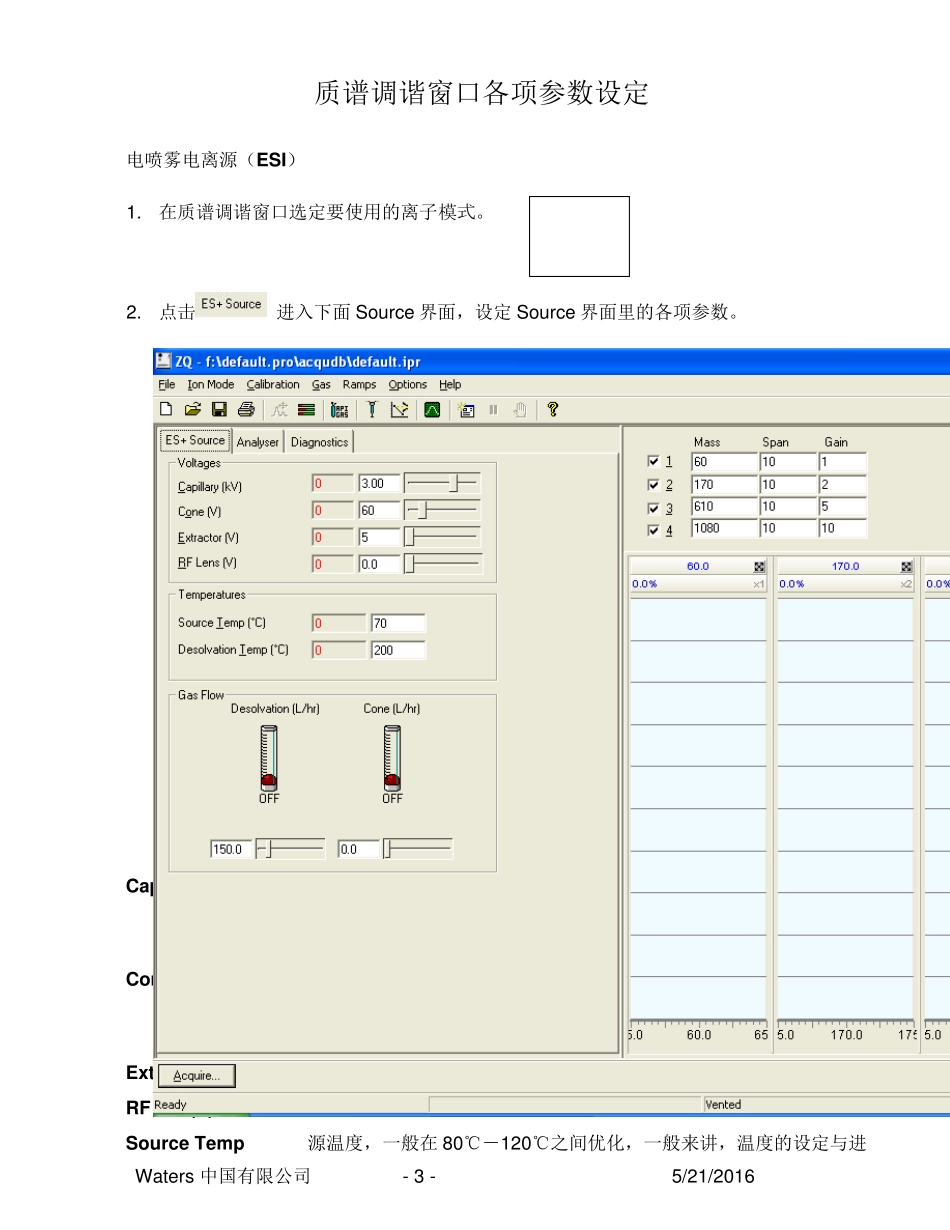Click the 60.0 peak display header
950x1230 pixels.
tap(698, 567)
